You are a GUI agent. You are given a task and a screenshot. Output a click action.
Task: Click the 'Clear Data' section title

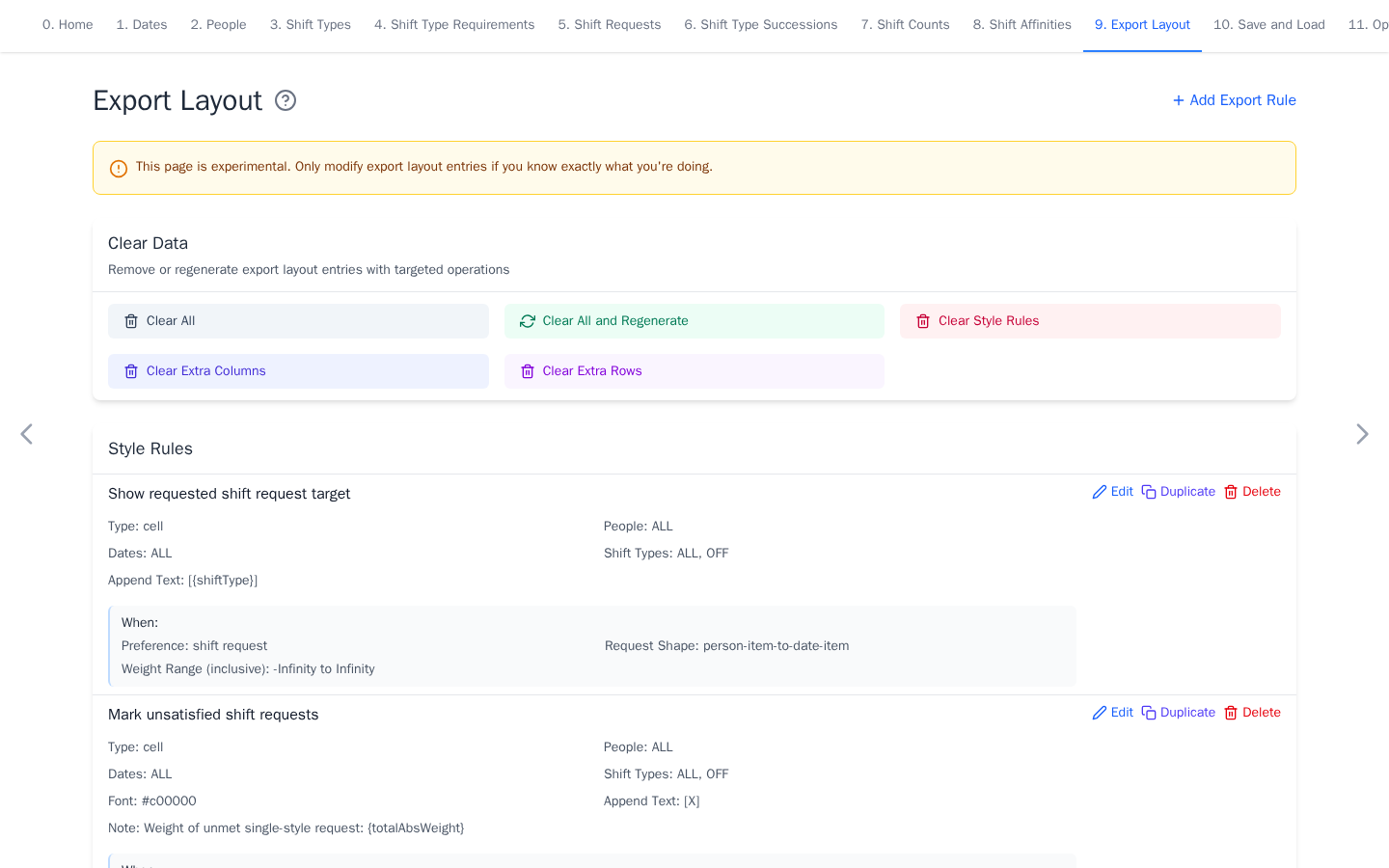[148, 243]
